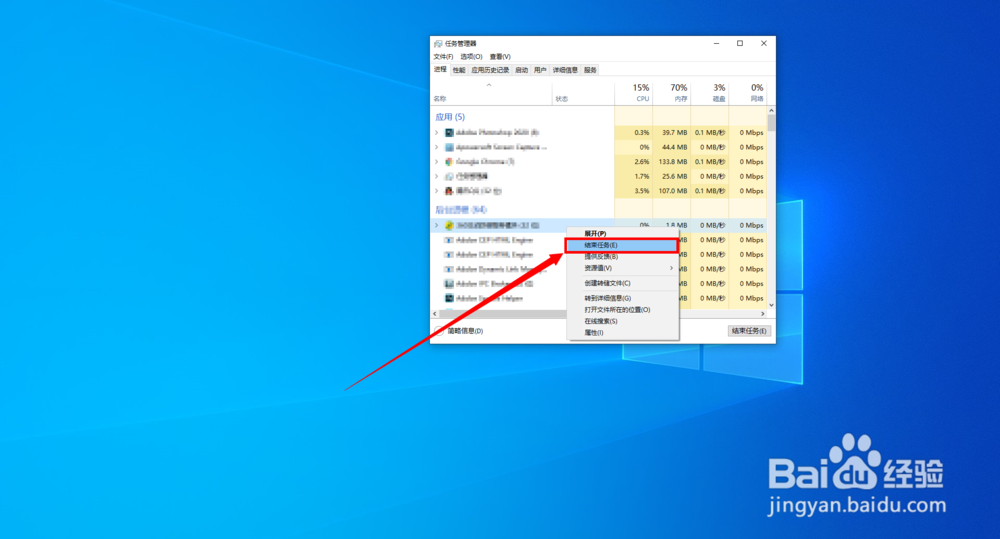Click the vertical scrollbar down arrow
The image size is (1000, 539).
click(x=772, y=305)
